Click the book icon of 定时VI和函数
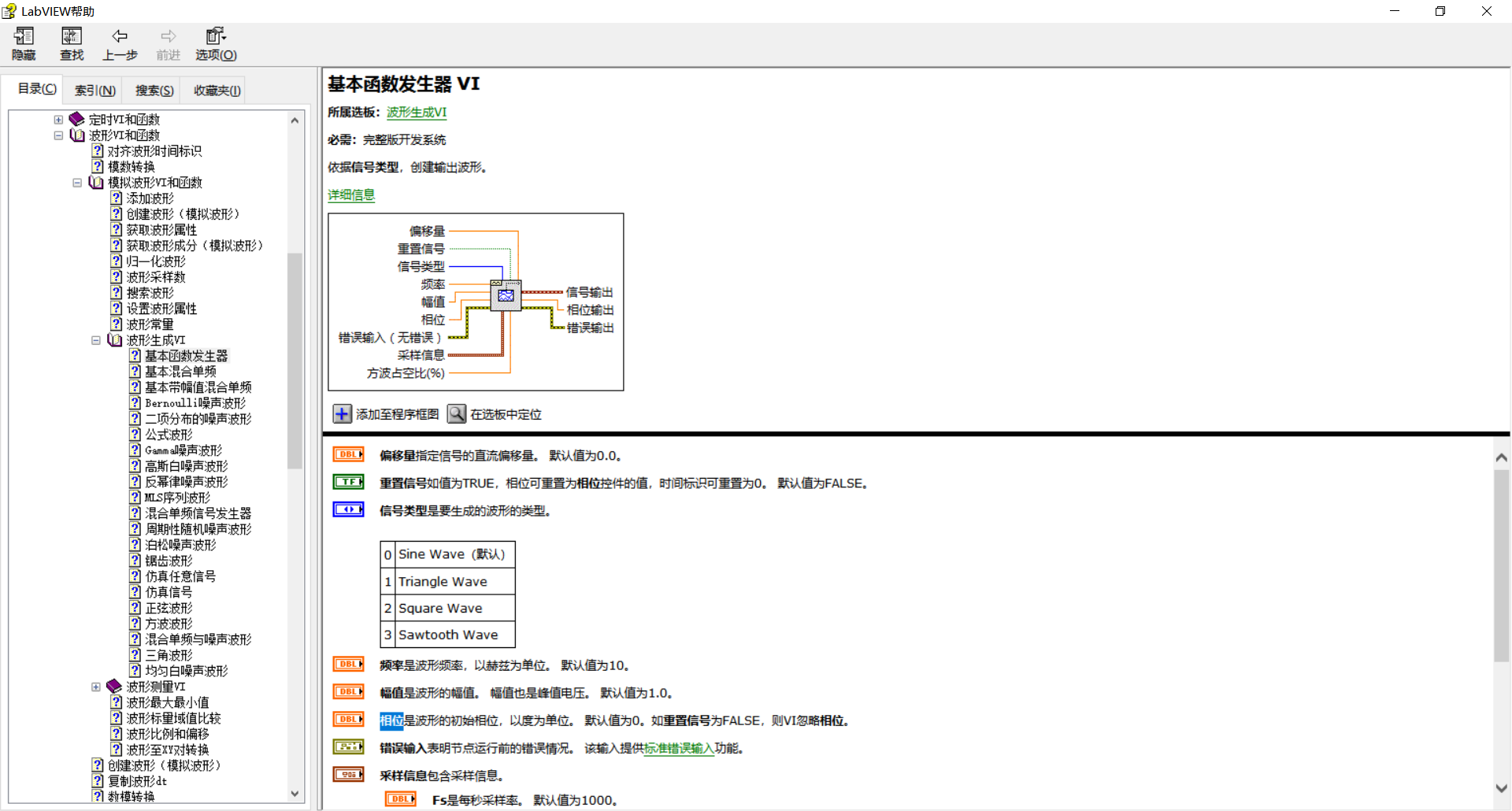Screen dimensions: 1512x811 (76, 119)
